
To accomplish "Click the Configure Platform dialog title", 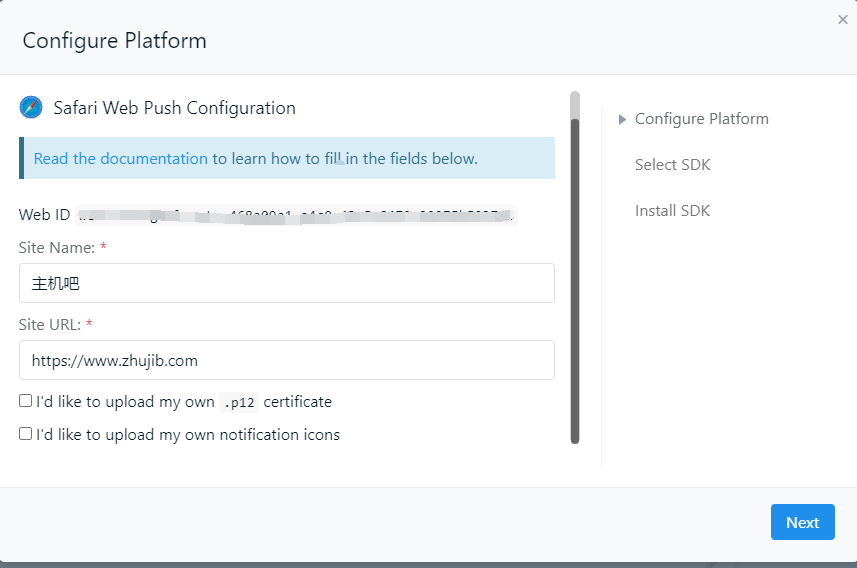I will point(114,41).
